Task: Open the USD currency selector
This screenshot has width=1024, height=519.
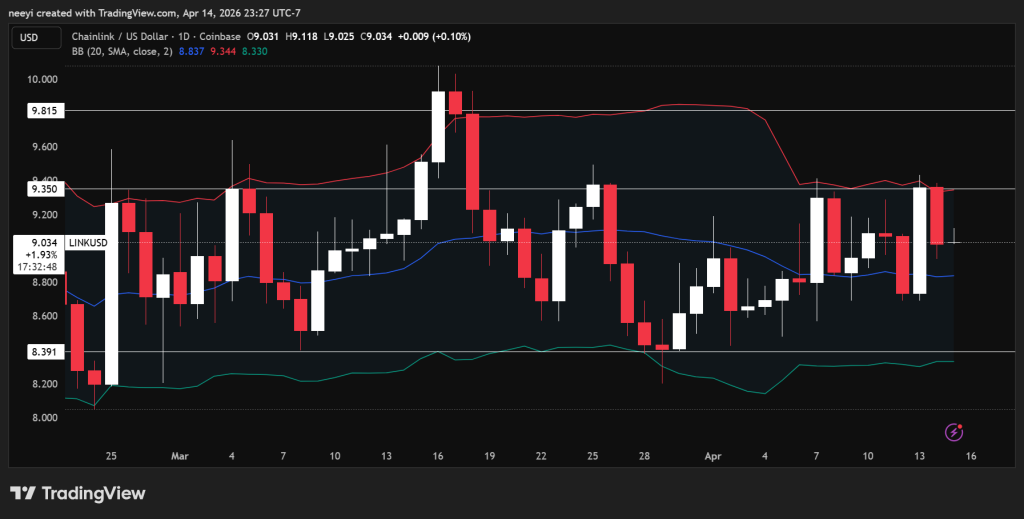Action: click(30, 37)
